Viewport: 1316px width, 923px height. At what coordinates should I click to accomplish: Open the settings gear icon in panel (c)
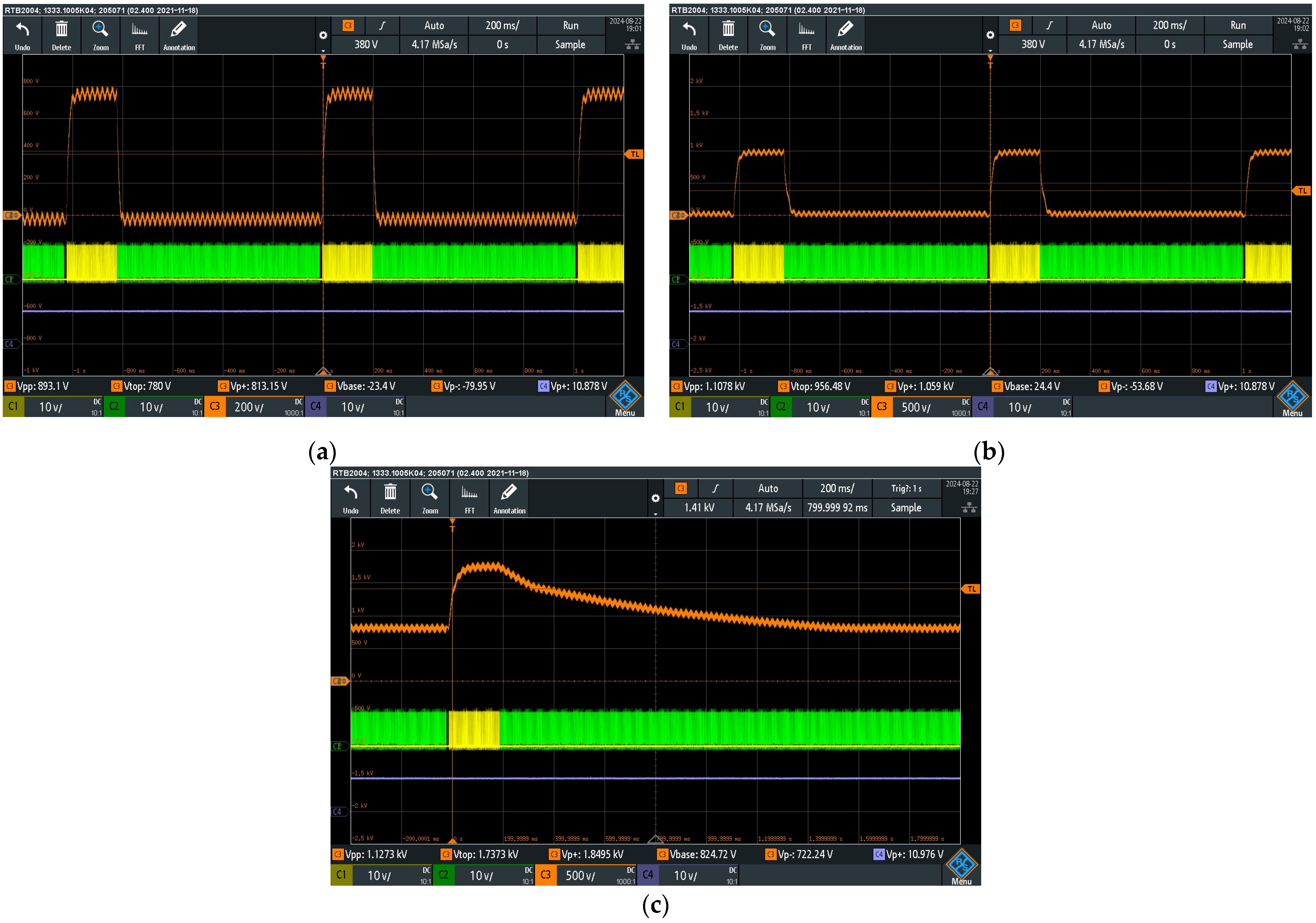(655, 498)
